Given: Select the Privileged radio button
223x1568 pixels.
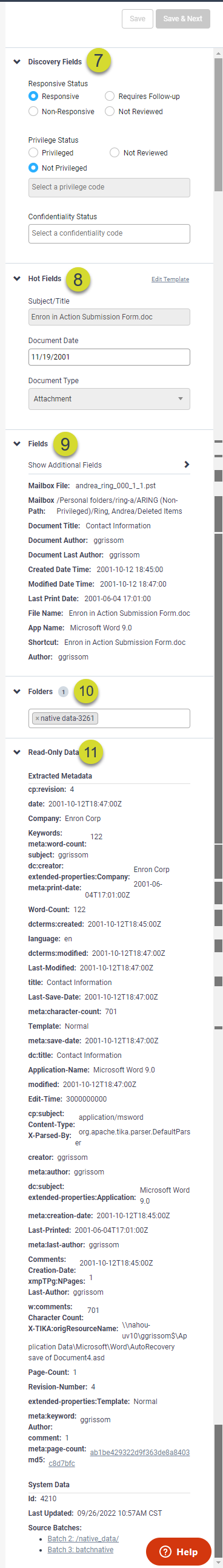Looking at the screenshot, I should pyautogui.click(x=33, y=153).
